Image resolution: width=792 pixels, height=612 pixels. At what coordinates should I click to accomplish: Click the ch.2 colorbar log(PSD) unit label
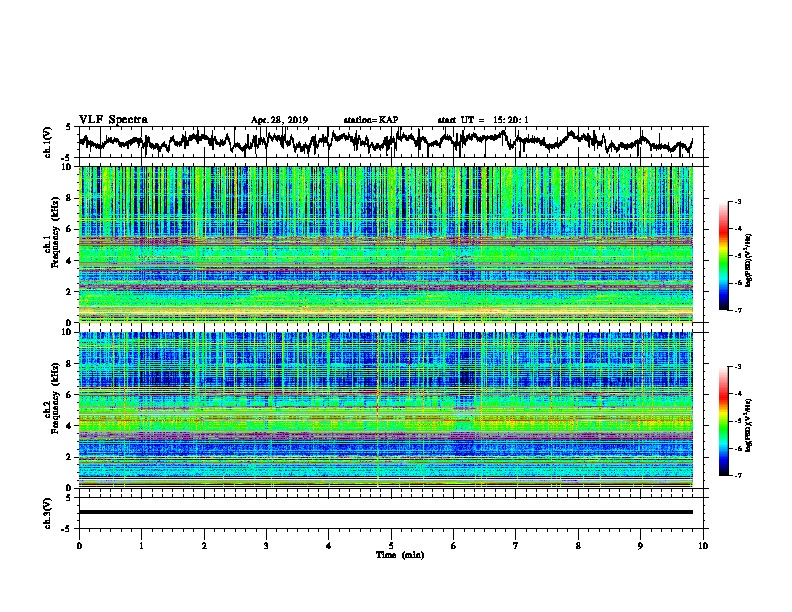pos(749,425)
